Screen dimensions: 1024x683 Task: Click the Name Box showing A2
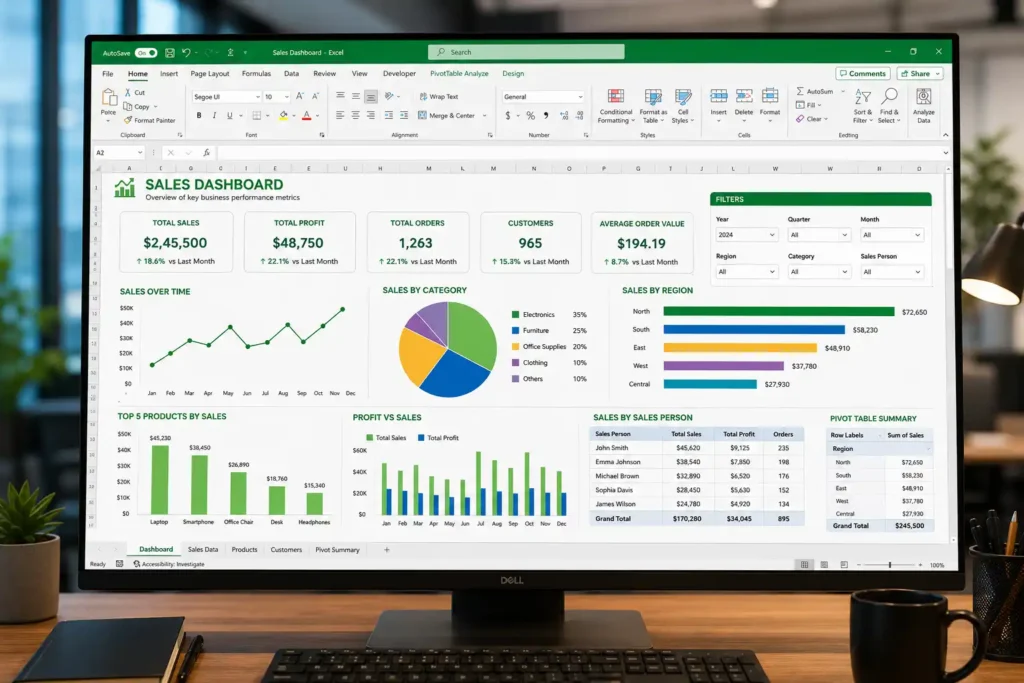(120, 153)
